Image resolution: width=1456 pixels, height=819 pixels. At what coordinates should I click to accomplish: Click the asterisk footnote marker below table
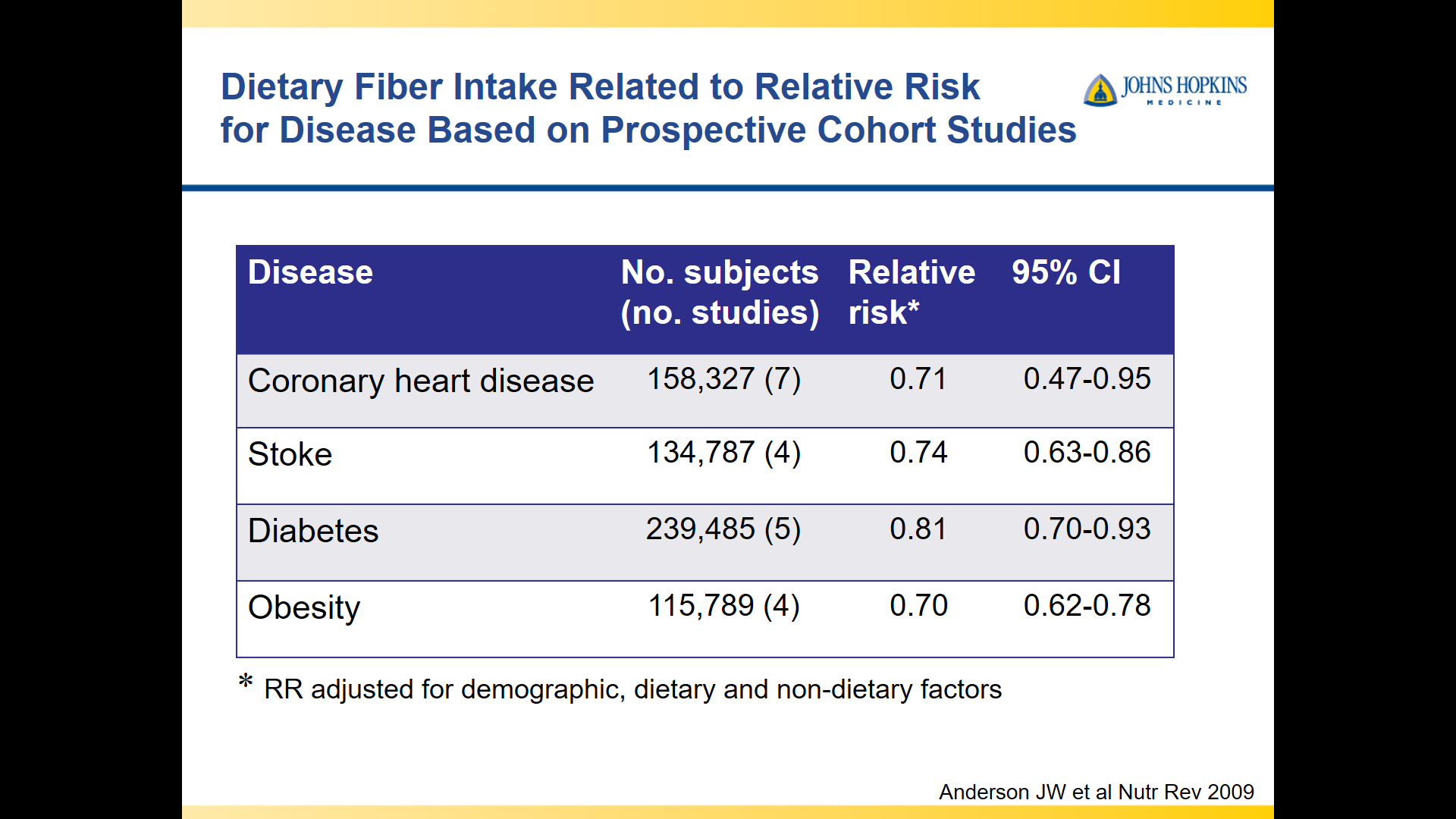tap(245, 682)
